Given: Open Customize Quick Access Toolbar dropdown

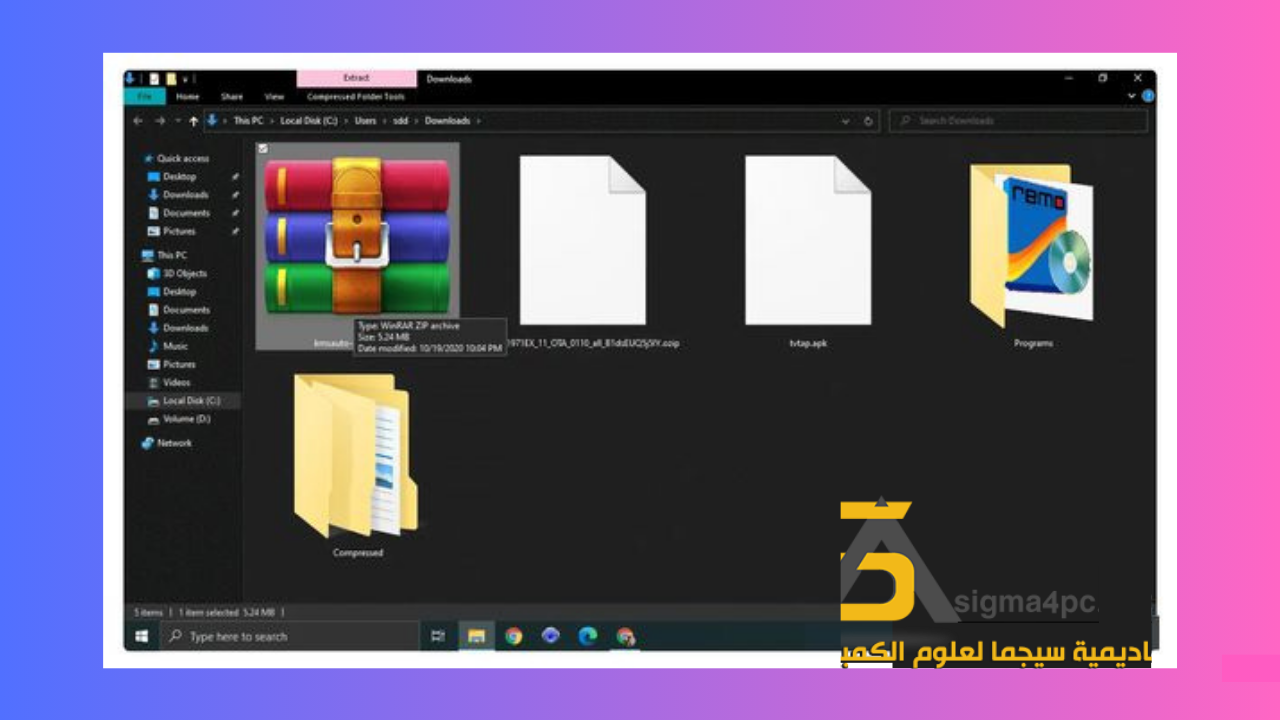Looking at the screenshot, I should (x=187, y=78).
